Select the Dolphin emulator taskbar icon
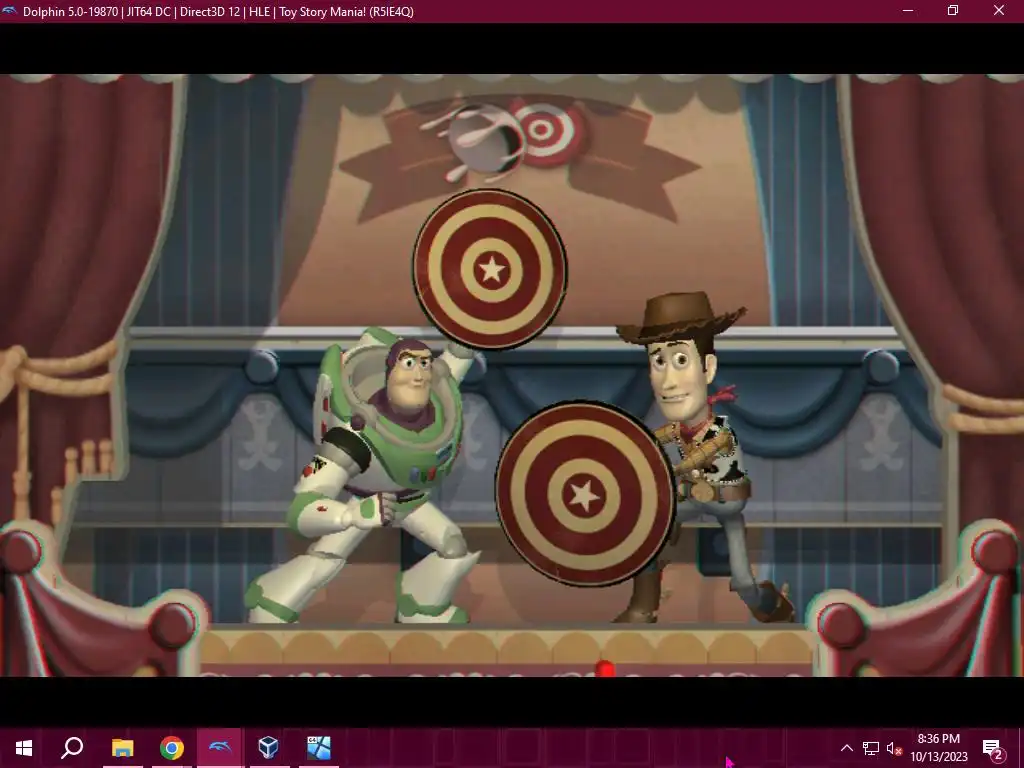This screenshot has height=768, width=1024. coord(220,748)
